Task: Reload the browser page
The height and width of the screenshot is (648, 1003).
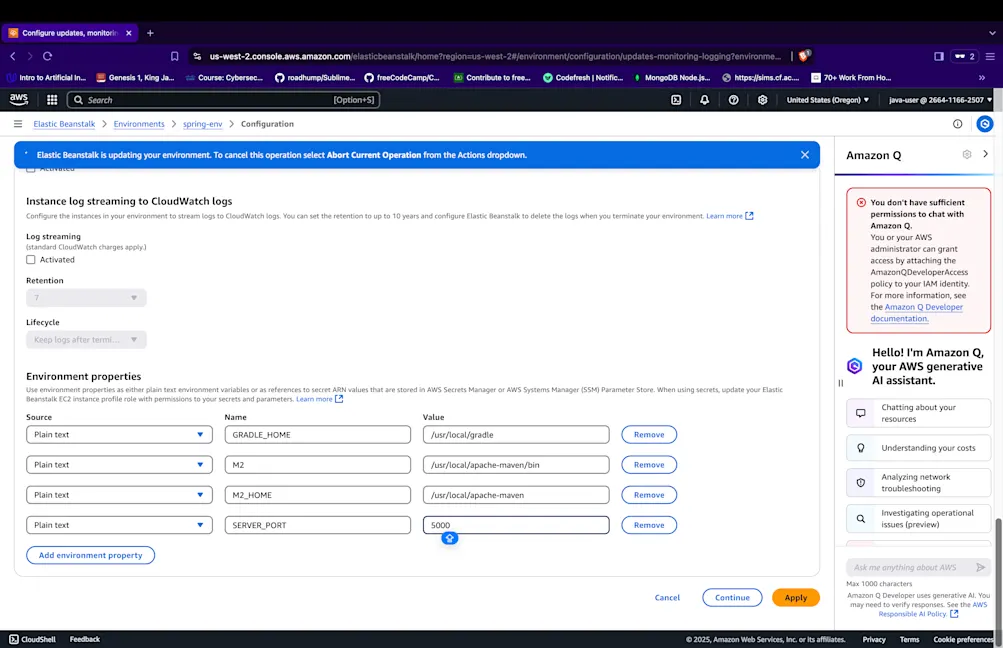Action: 47,56
